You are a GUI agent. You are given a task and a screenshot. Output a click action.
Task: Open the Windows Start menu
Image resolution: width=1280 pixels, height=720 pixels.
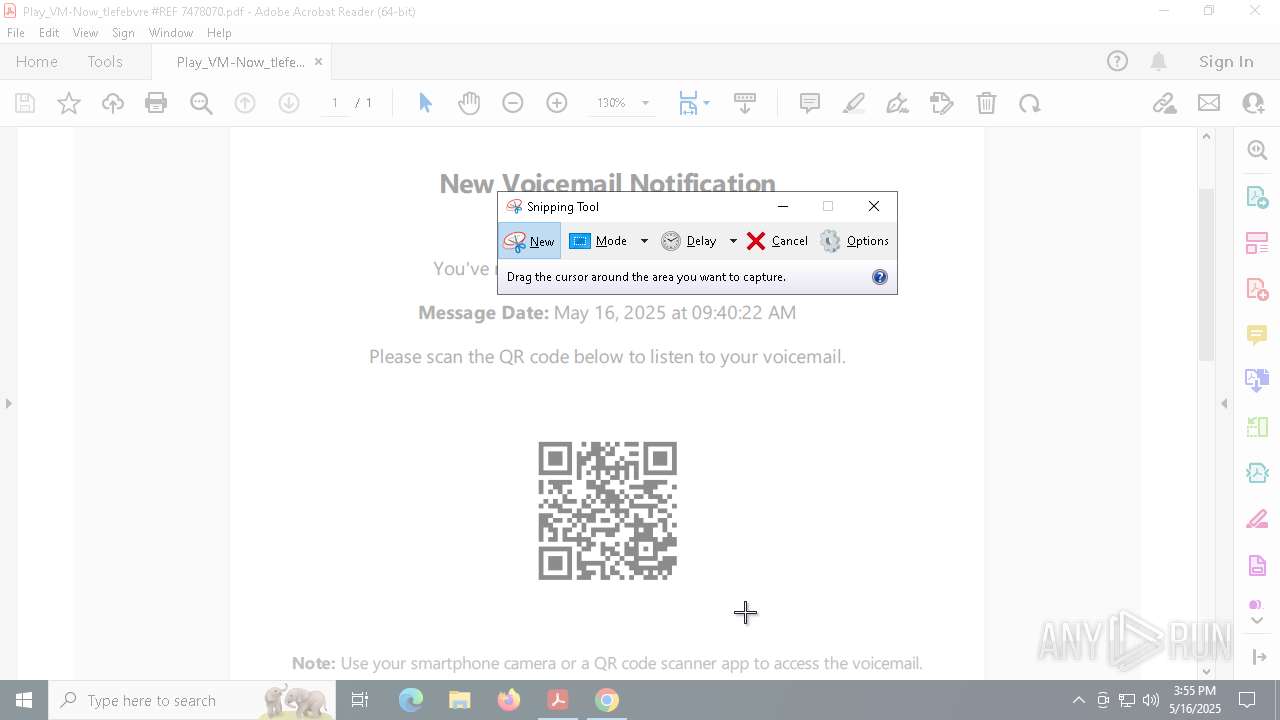click(x=24, y=700)
